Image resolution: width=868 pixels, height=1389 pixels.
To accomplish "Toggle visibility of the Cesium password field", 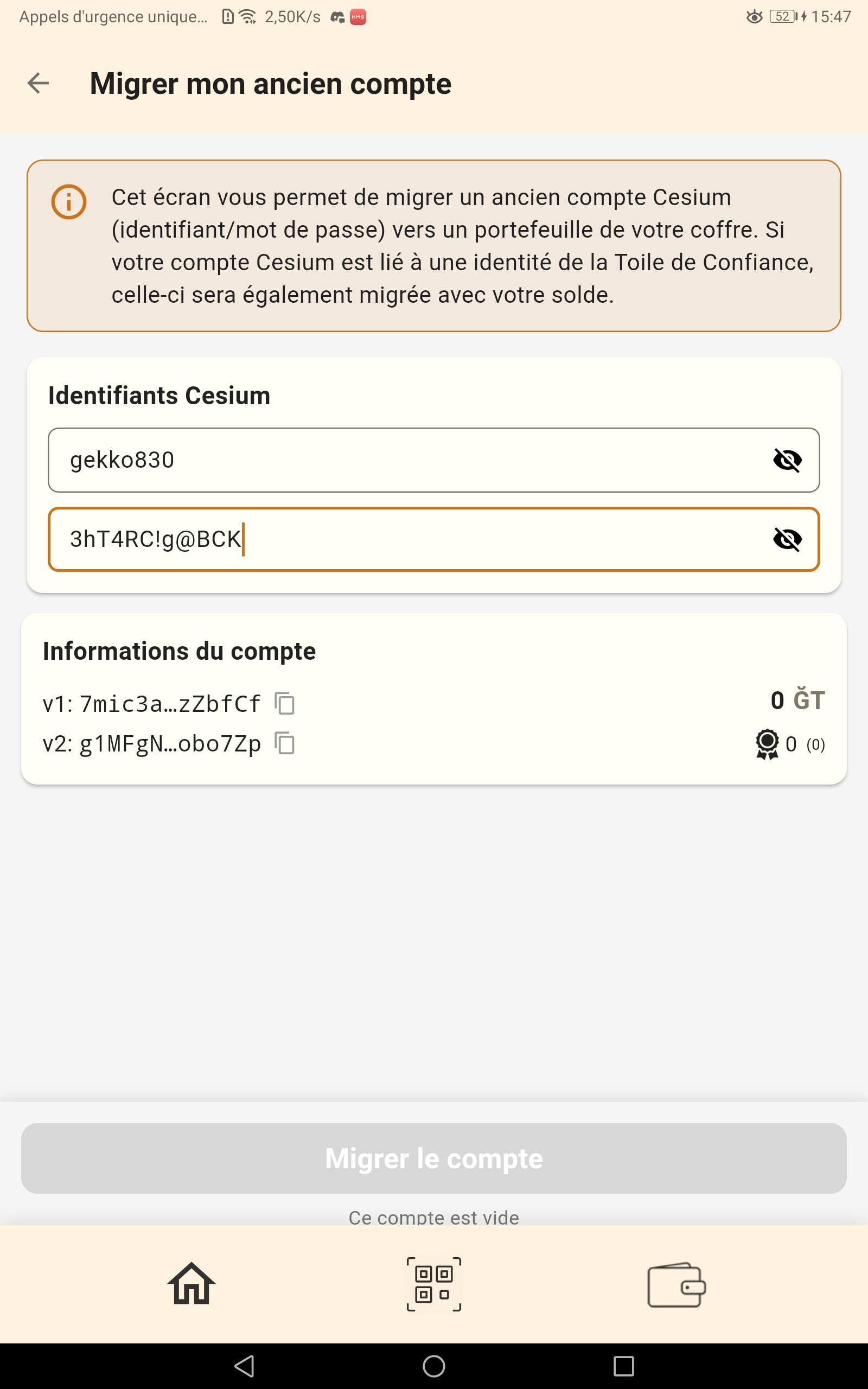I will tap(787, 539).
